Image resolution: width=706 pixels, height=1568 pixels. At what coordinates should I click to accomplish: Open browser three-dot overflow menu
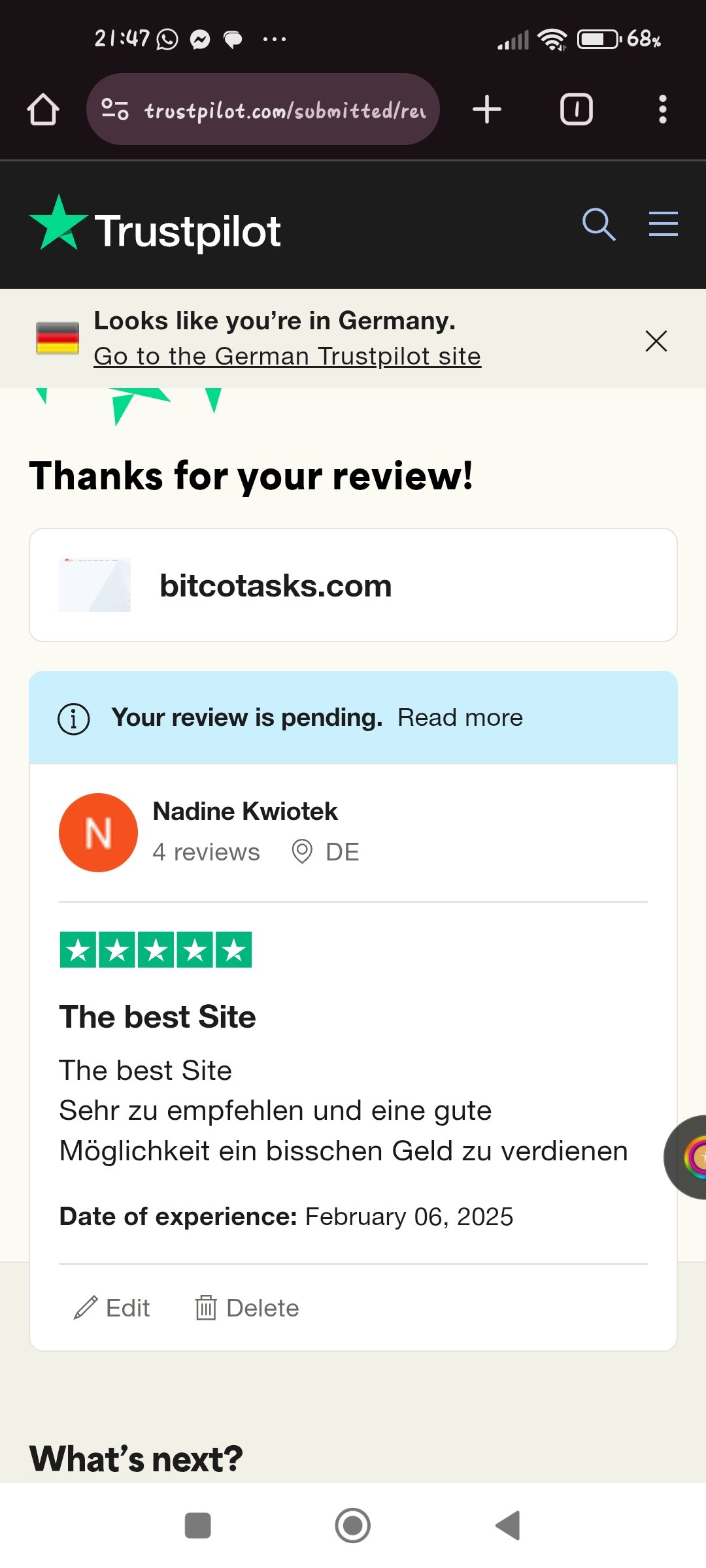663,109
